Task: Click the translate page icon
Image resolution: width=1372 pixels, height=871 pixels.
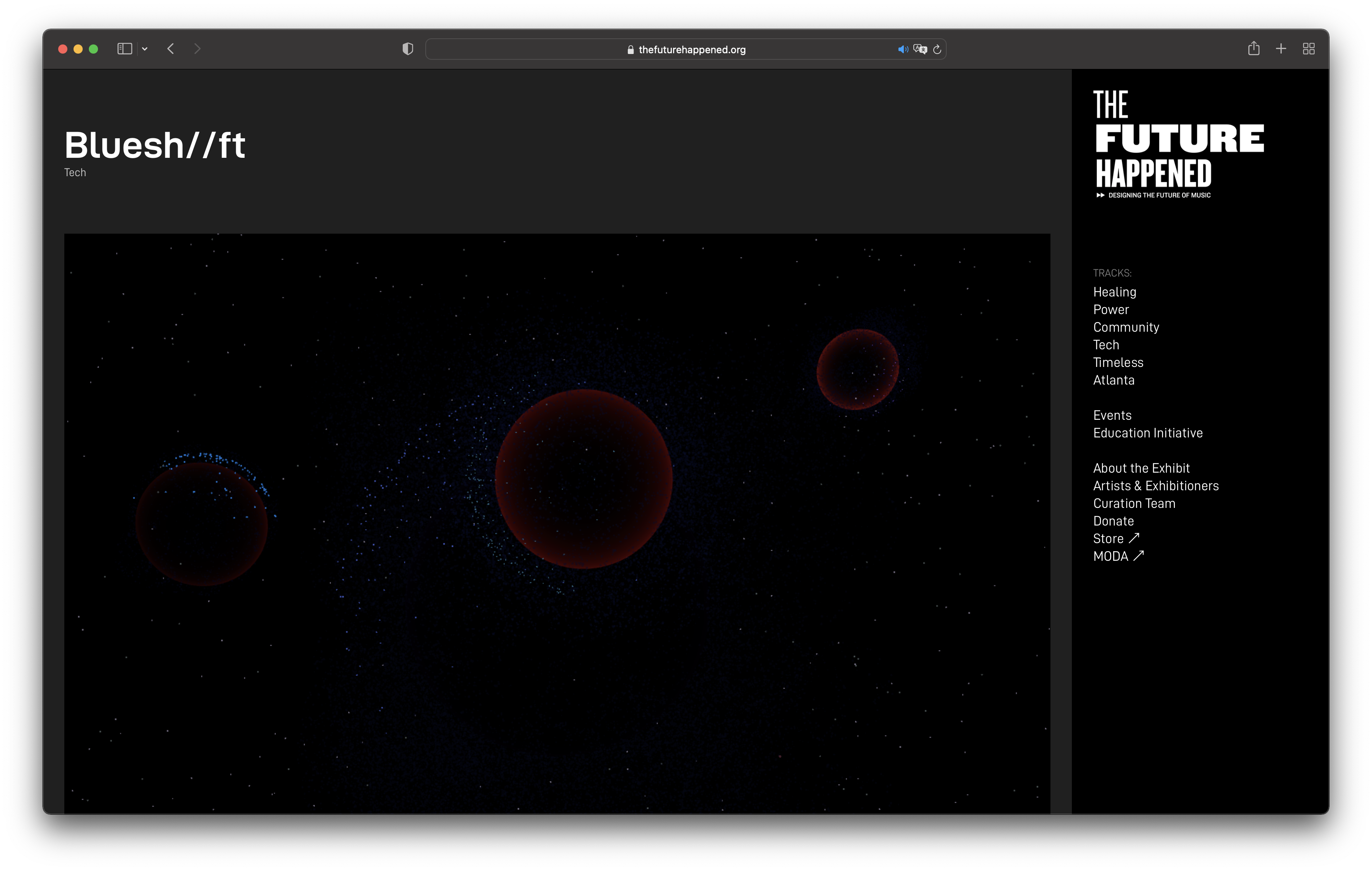Action: coord(920,49)
